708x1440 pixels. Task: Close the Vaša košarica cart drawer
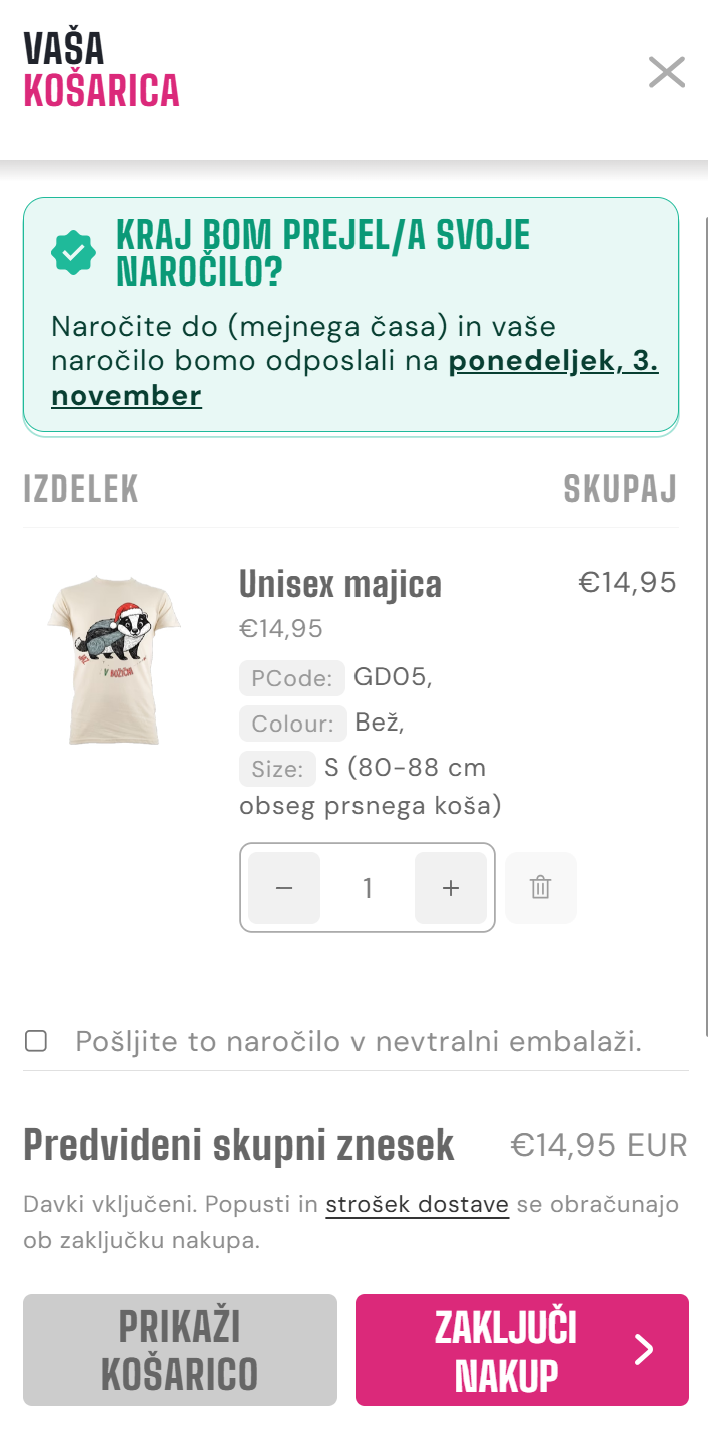coord(666,72)
